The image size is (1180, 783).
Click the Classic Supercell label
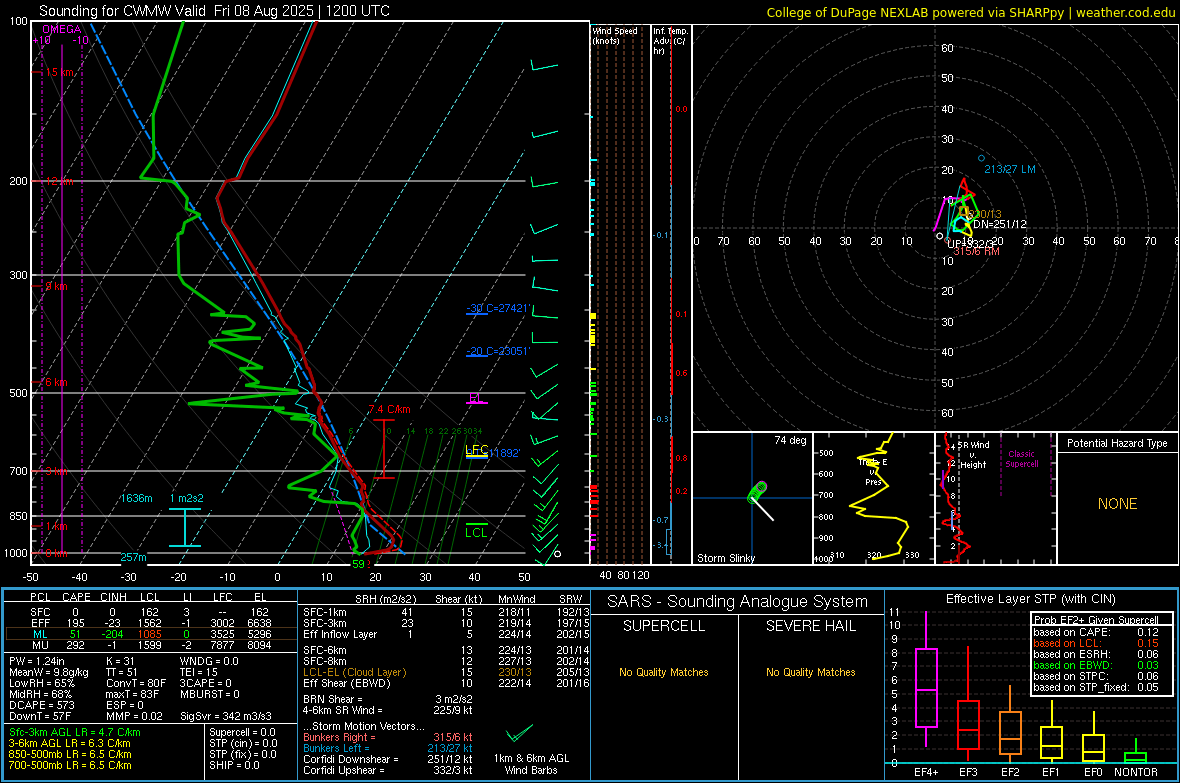click(1021, 459)
